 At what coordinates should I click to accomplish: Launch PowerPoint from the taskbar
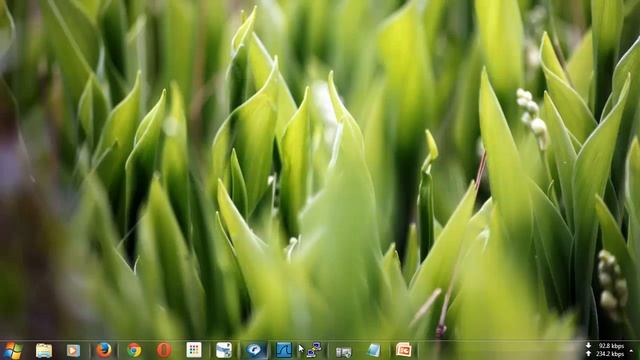403,350
